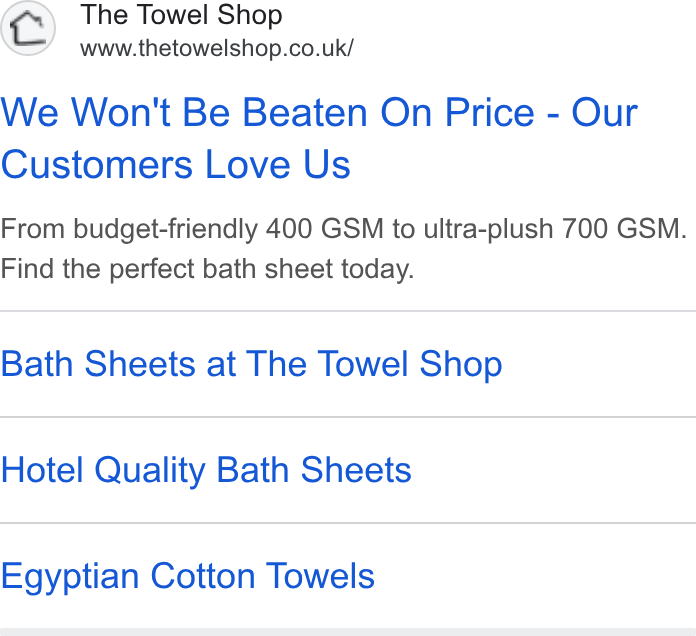Click the divider line above Egyptian Cotton Towels
Image resolution: width=696 pixels, height=636 pixels.
(x=348, y=523)
